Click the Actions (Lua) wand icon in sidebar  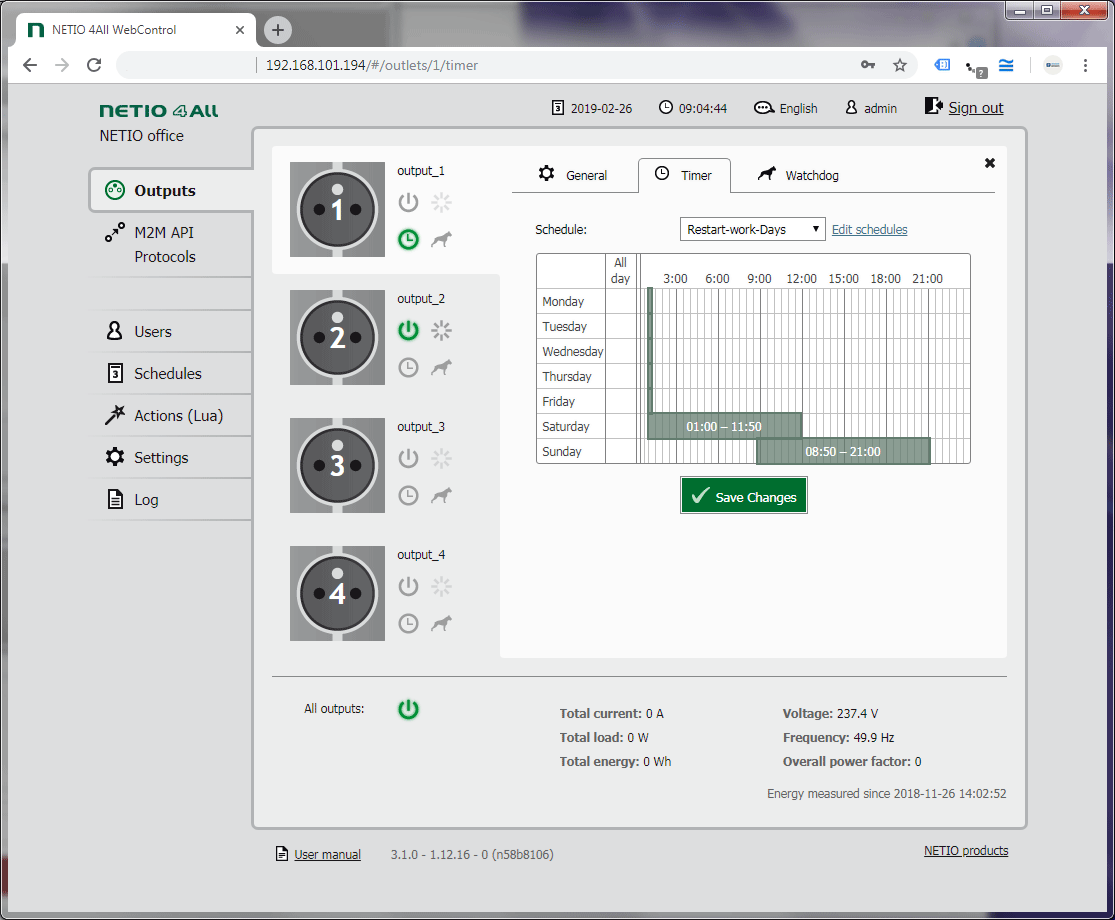pyautogui.click(x=113, y=415)
